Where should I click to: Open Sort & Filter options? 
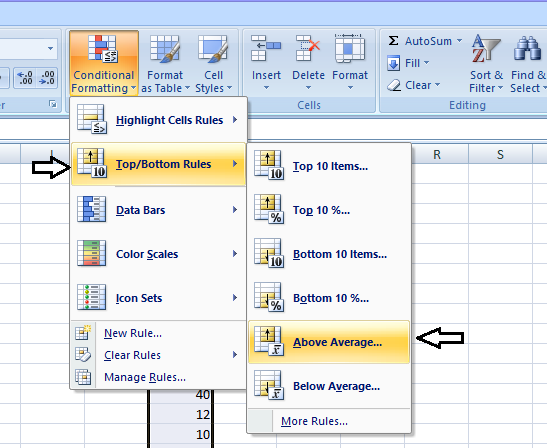tap(486, 64)
